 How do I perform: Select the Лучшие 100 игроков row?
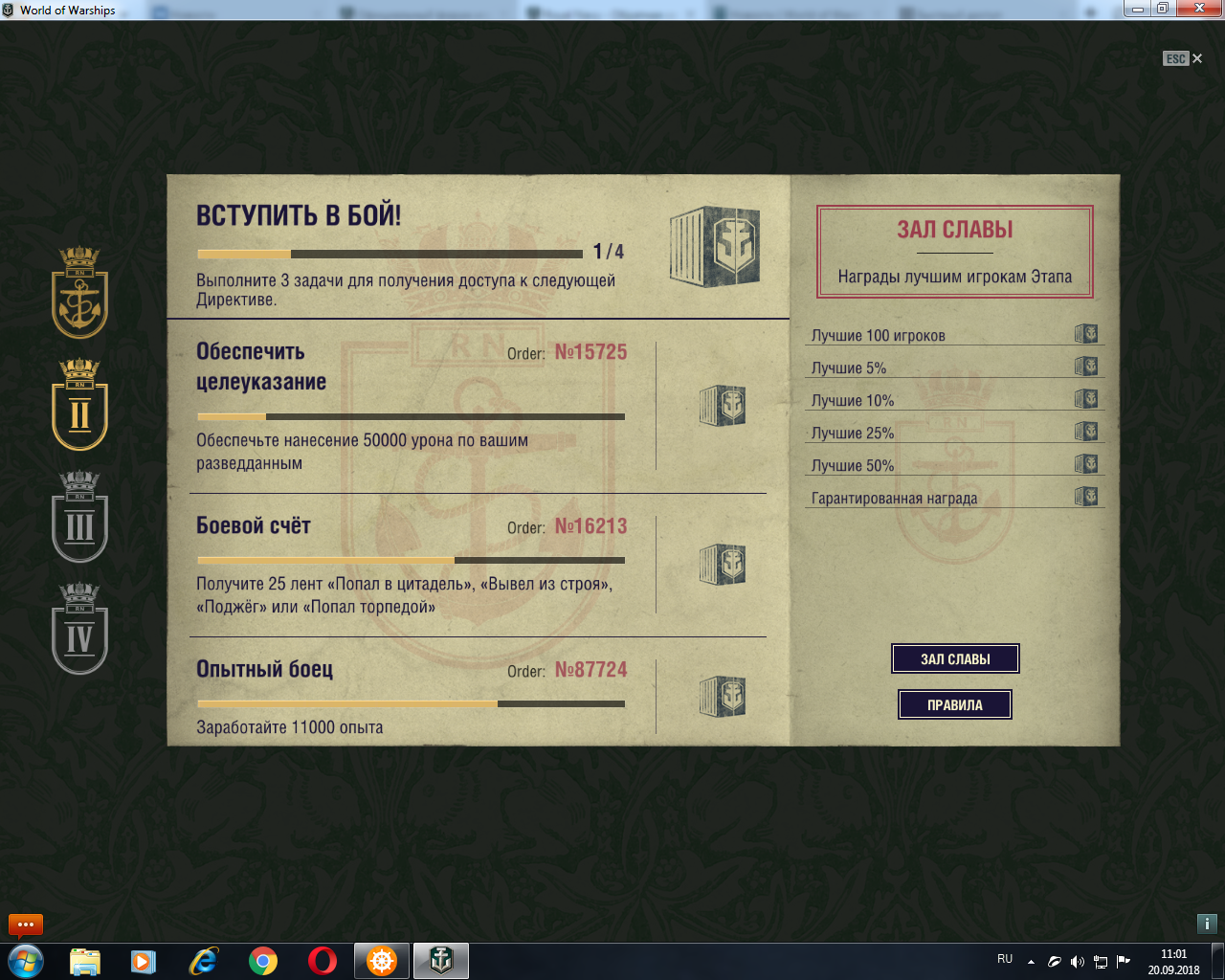(955, 334)
